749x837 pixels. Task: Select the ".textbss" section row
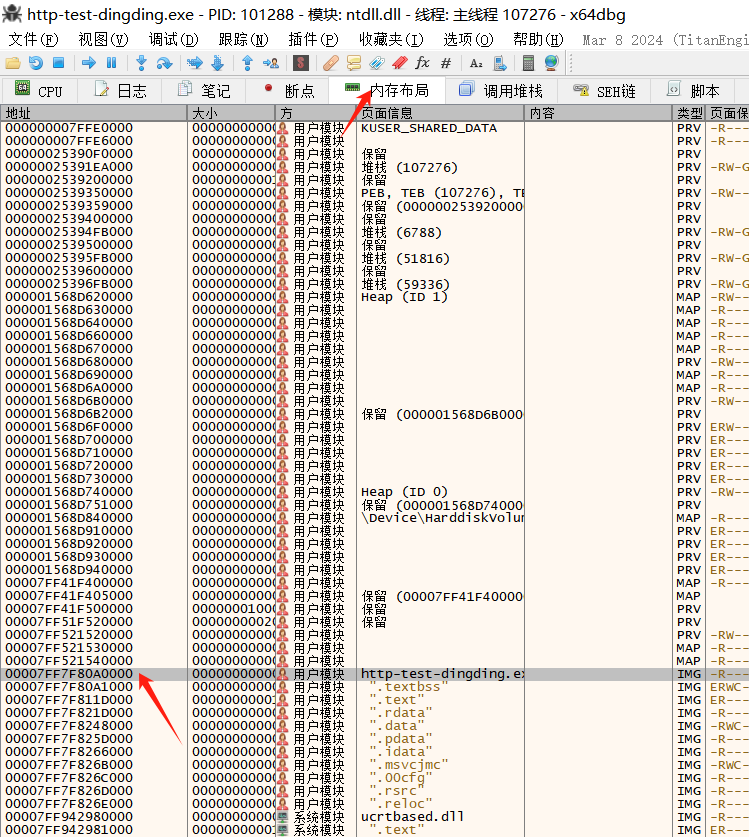click(x=375, y=686)
